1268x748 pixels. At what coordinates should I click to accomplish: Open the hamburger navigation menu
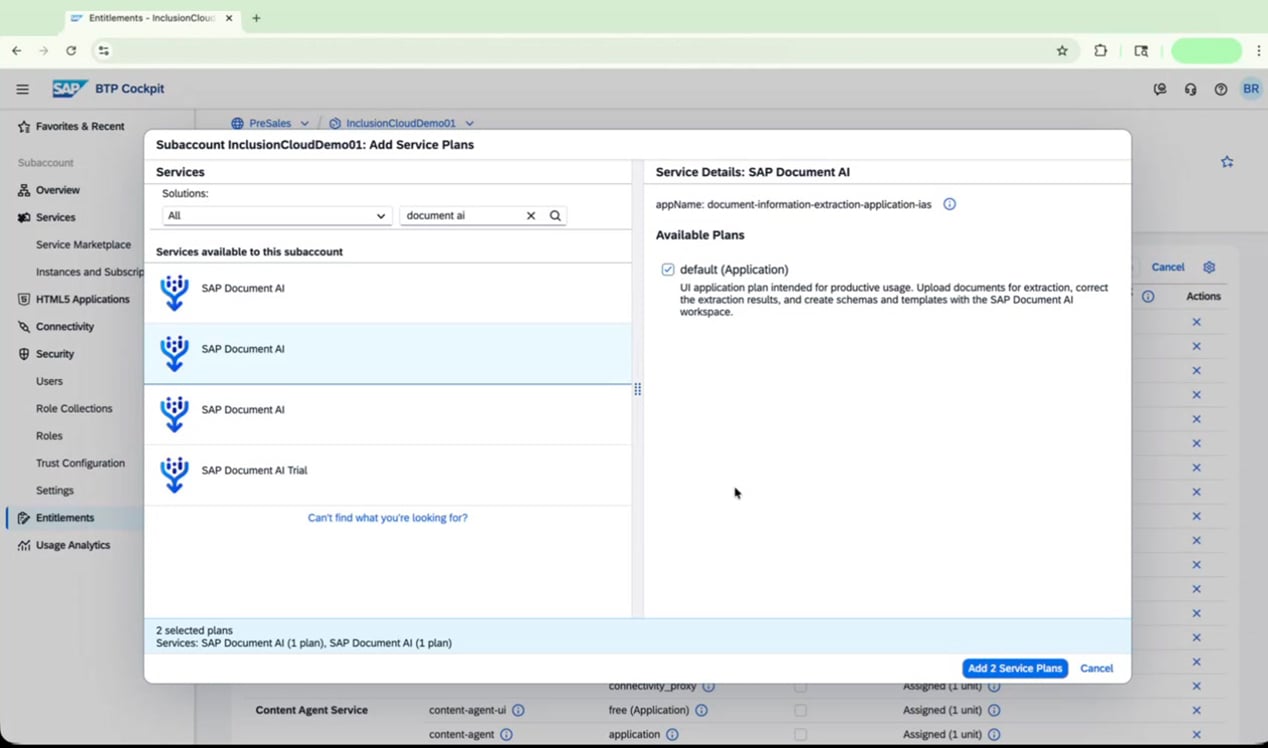pos(22,89)
